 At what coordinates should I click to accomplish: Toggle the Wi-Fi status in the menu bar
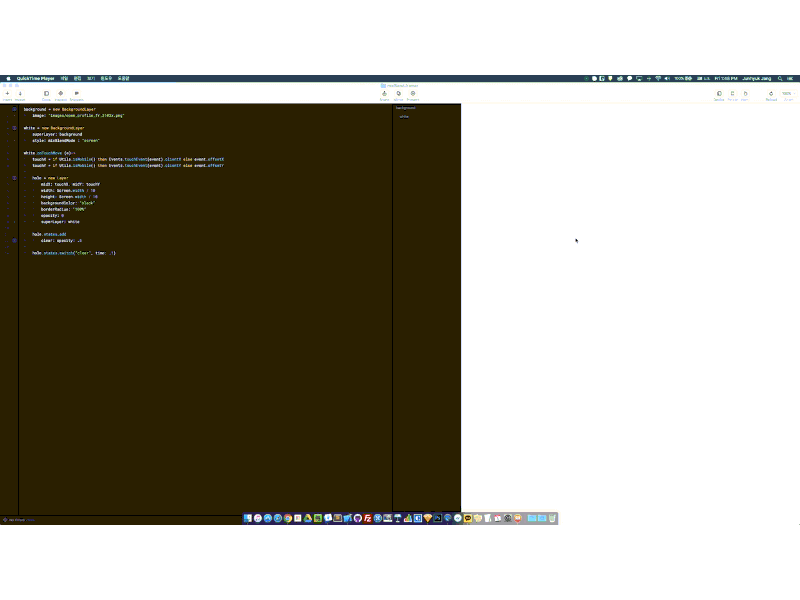[x=658, y=77]
